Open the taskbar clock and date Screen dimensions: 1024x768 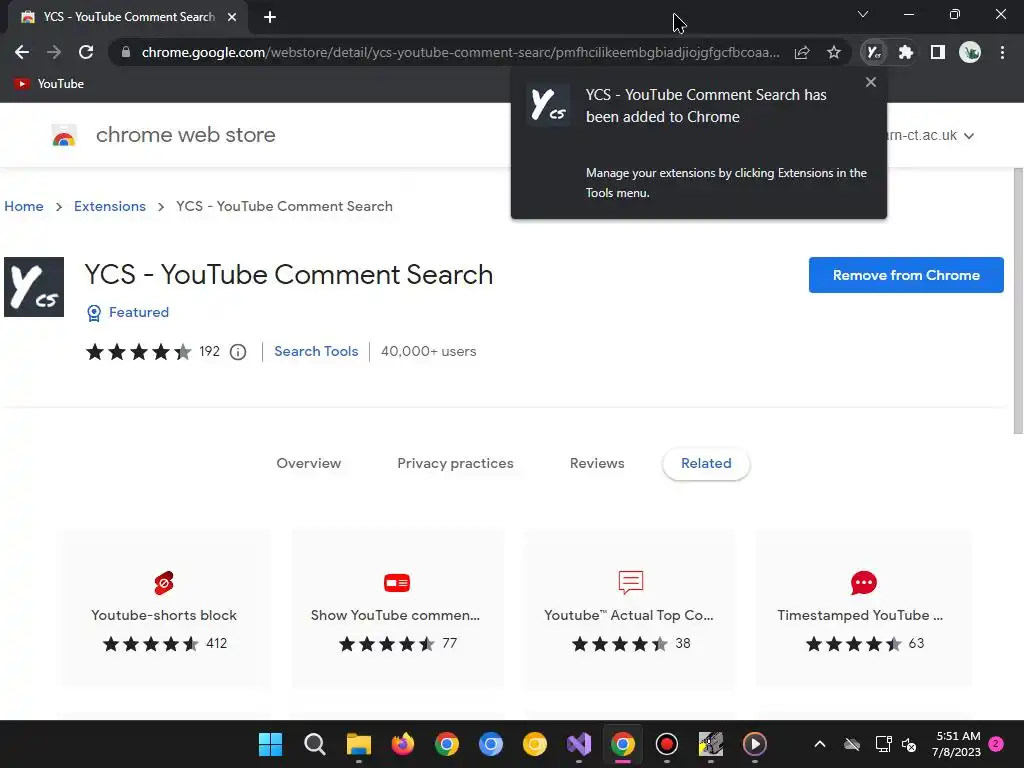[x=956, y=744]
